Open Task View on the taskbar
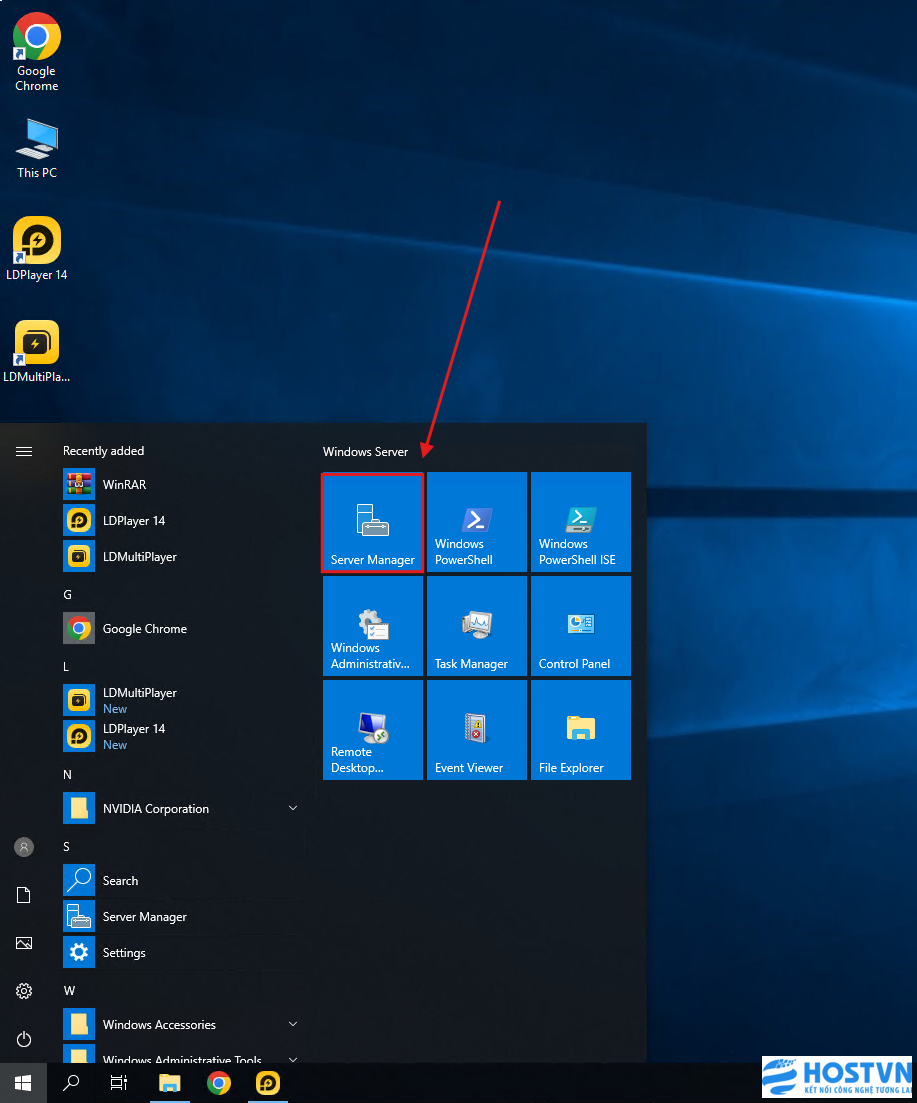The width and height of the screenshot is (917, 1103). pyautogui.click(x=119, y=1083)
